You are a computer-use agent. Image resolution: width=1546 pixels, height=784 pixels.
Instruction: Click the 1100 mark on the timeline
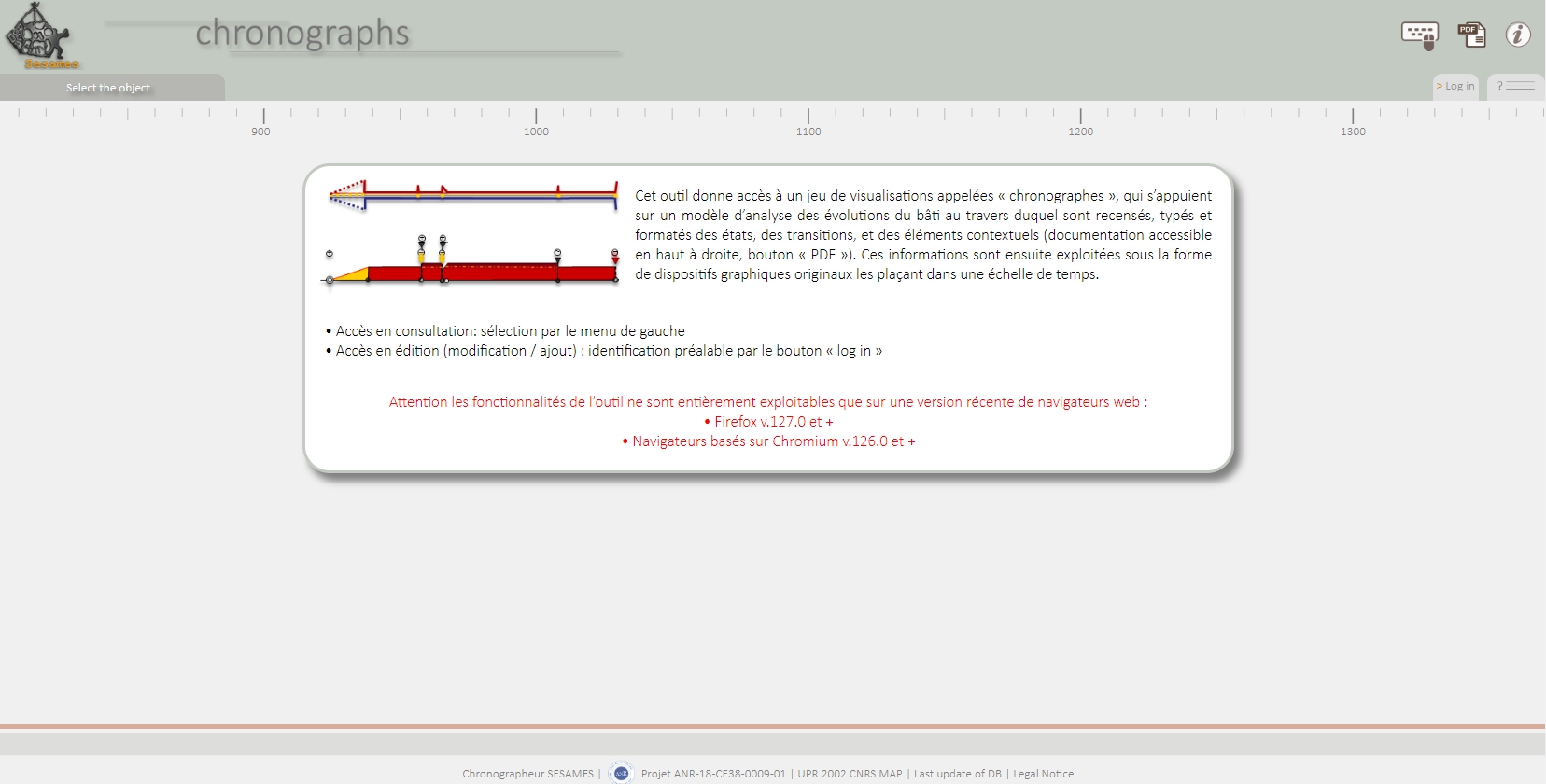[808, 132]
